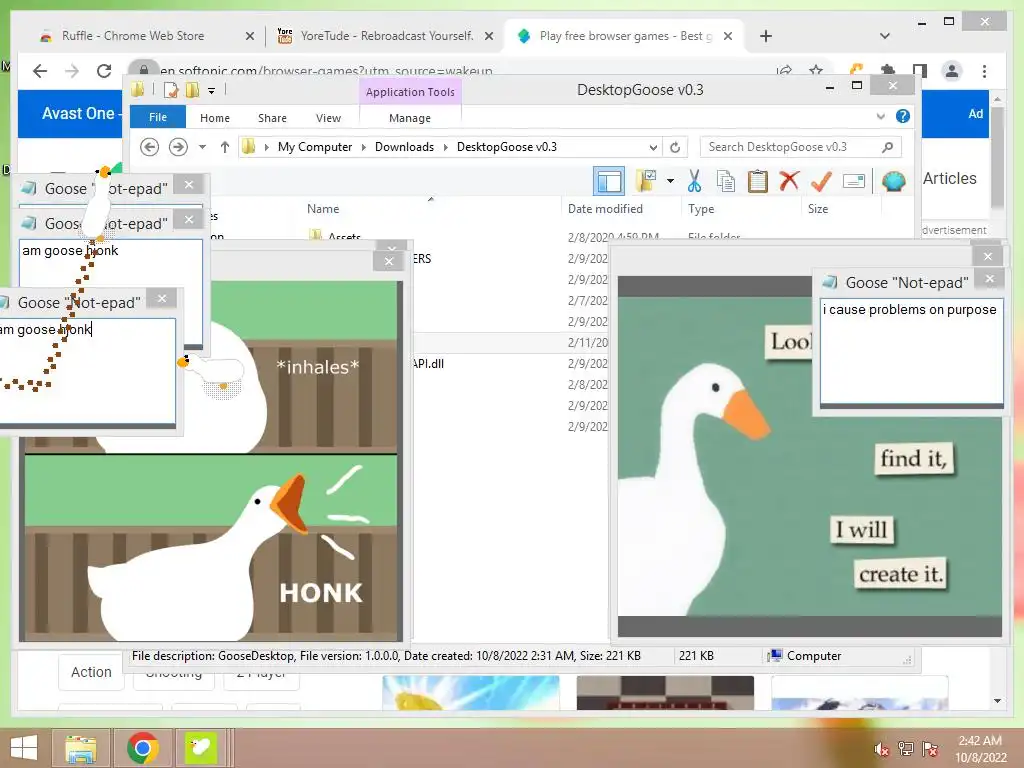This screenshot has width=1024, height=768.
Task: Open the Manage ribbon tab
Action: pyautogui.click(x=410, y=118)
